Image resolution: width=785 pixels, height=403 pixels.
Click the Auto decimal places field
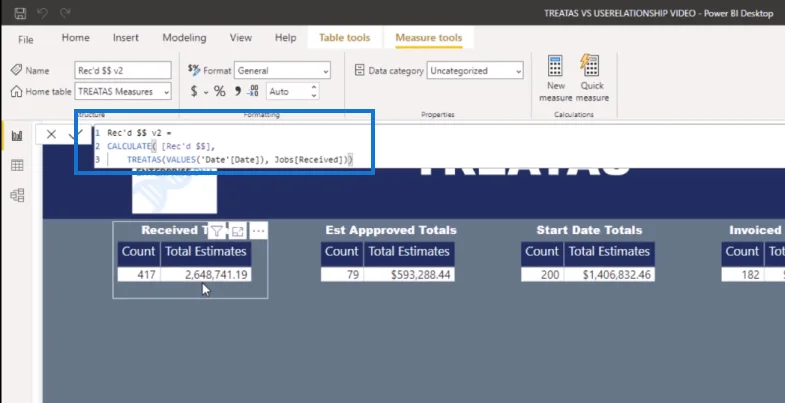point(287,92)
